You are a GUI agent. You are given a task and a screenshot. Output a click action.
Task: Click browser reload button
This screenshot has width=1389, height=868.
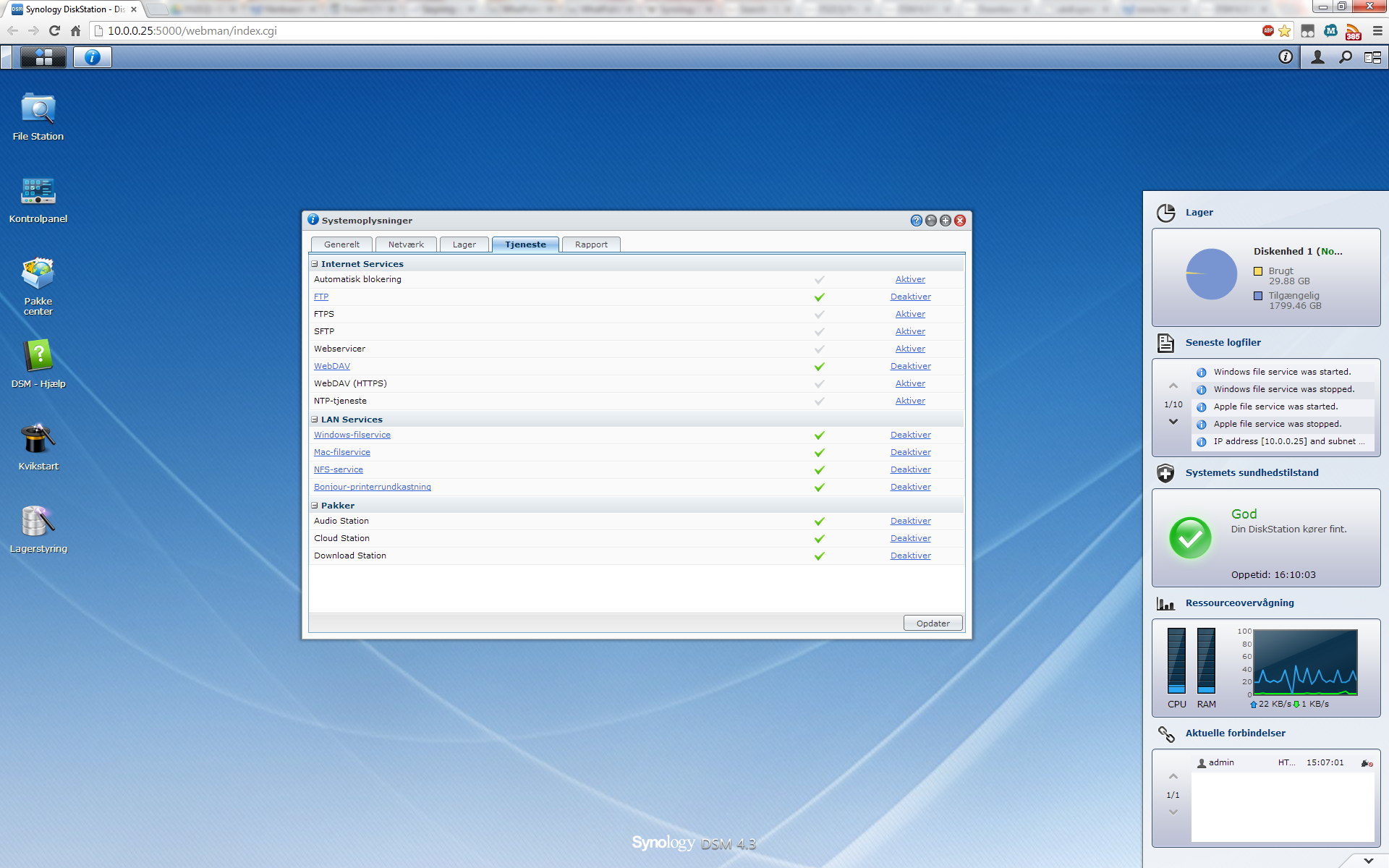(54, 30)
